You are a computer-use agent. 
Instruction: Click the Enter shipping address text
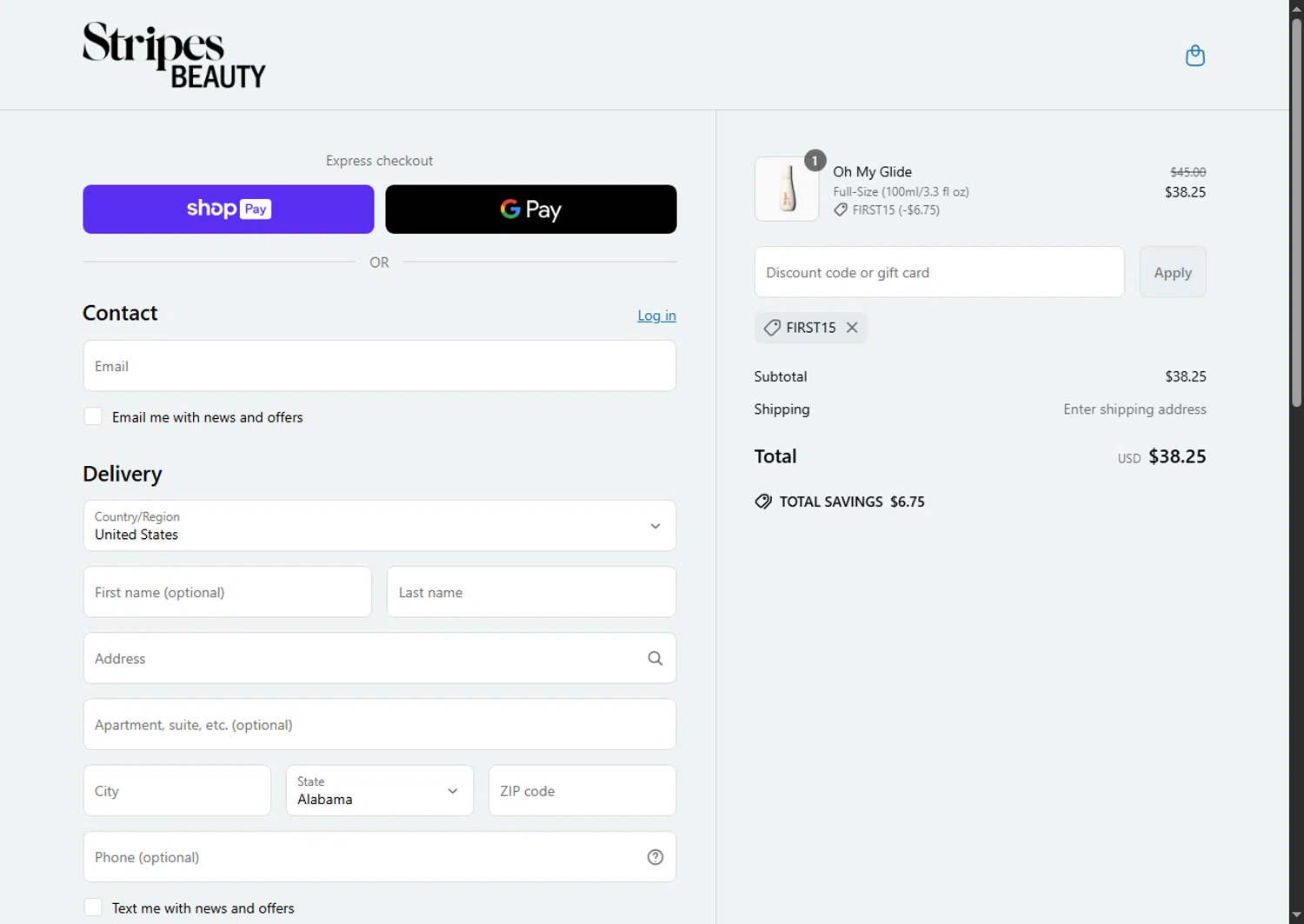pos(1134,409)
